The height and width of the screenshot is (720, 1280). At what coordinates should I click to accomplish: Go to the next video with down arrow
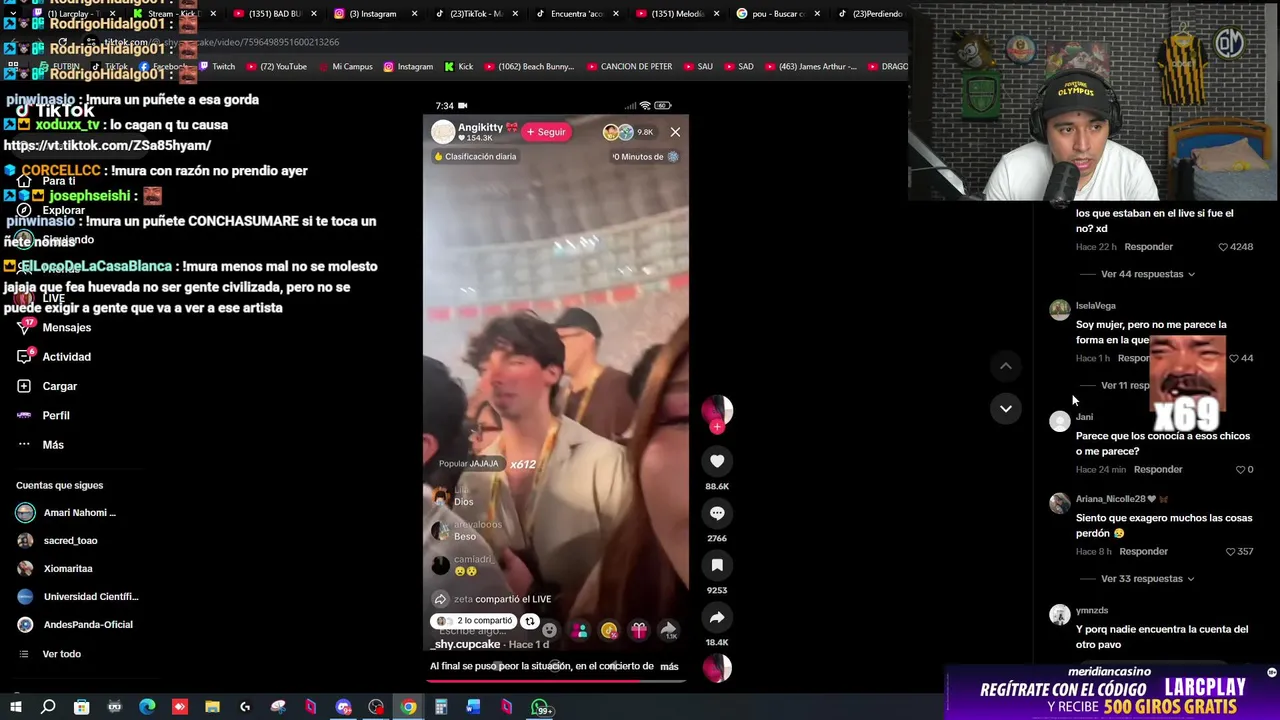[x=1006, y=408]
